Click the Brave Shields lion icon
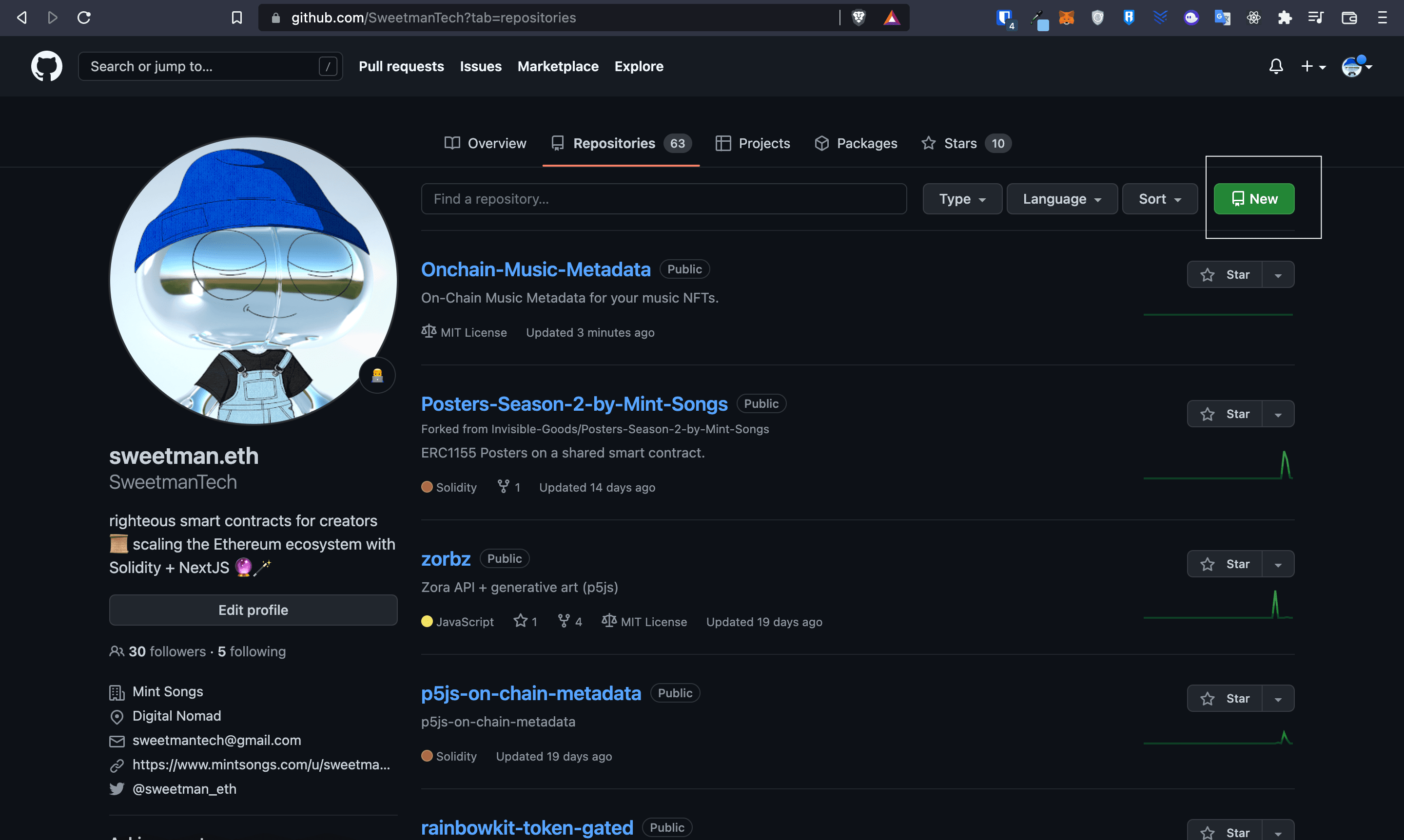Screen dimensions: 1404x840 858,18
